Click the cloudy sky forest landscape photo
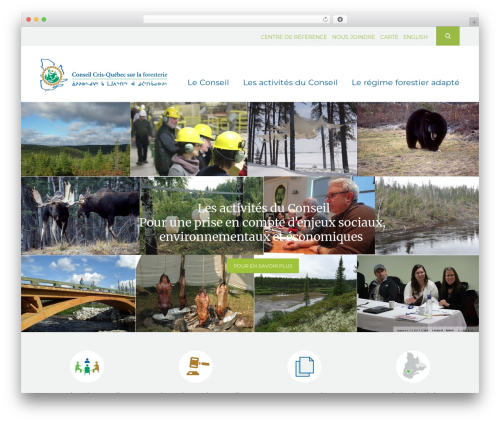500x423 pixels. pos(76,139)
